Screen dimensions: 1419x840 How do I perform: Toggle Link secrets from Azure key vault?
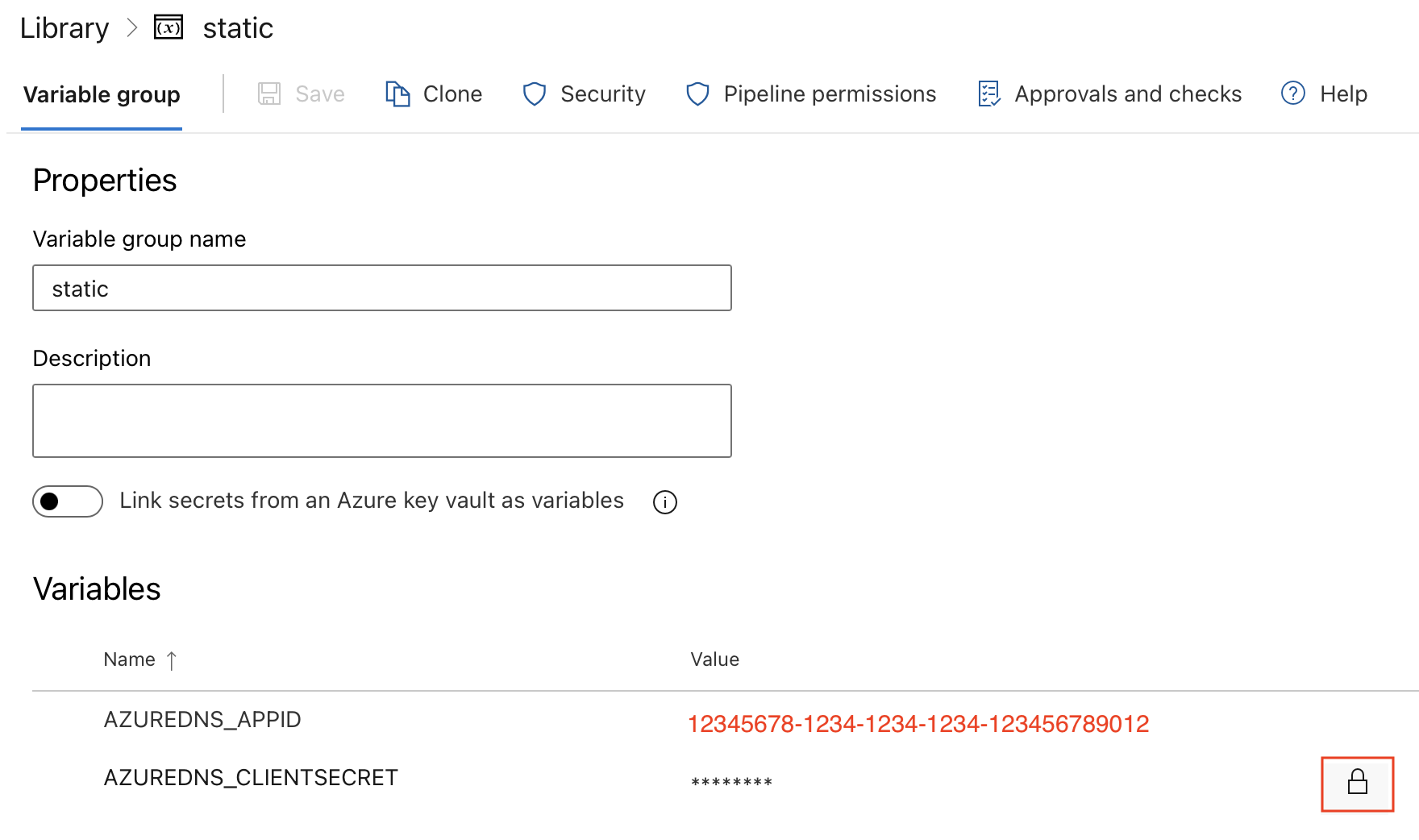pos(68,501)
